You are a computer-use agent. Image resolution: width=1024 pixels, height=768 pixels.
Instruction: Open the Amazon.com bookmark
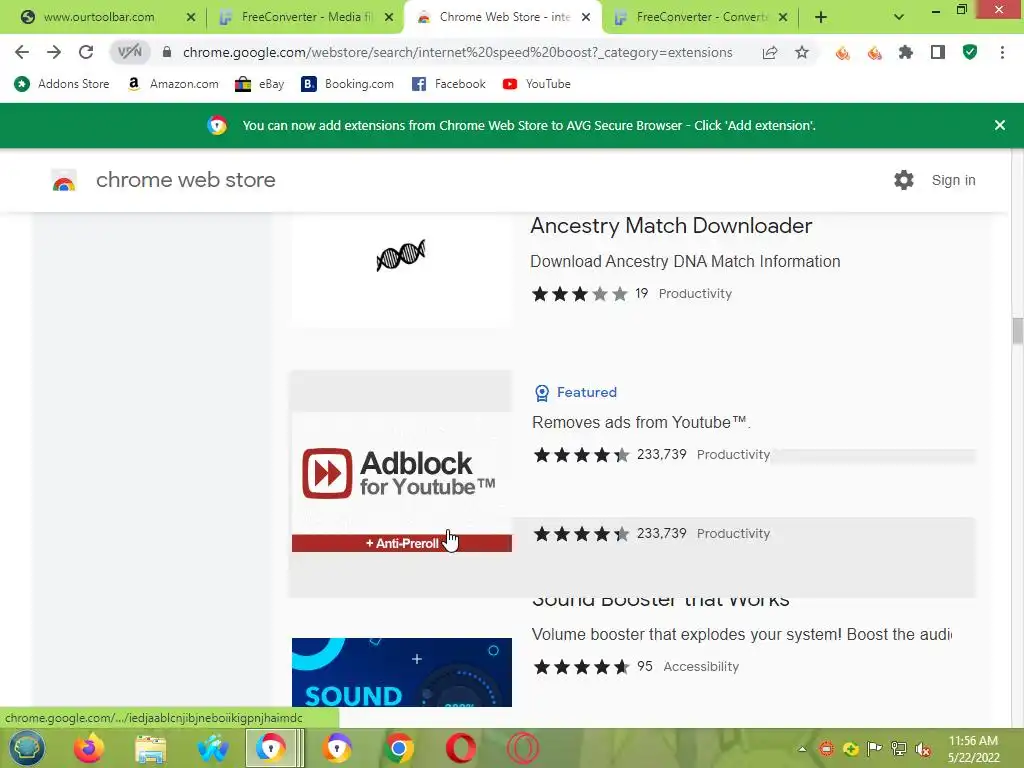pos(173,84)
